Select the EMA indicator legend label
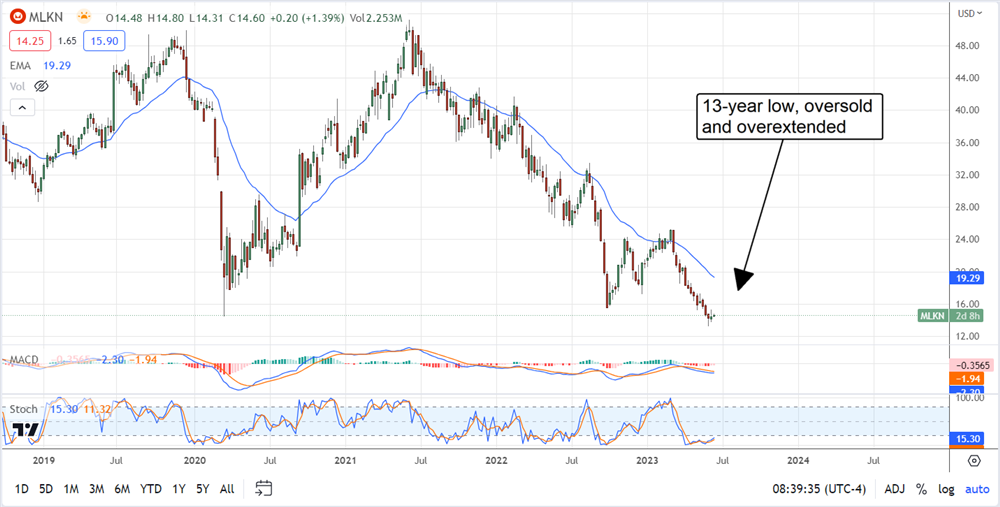This screenshot has height=507, width=1000. [x=18, y=65]
